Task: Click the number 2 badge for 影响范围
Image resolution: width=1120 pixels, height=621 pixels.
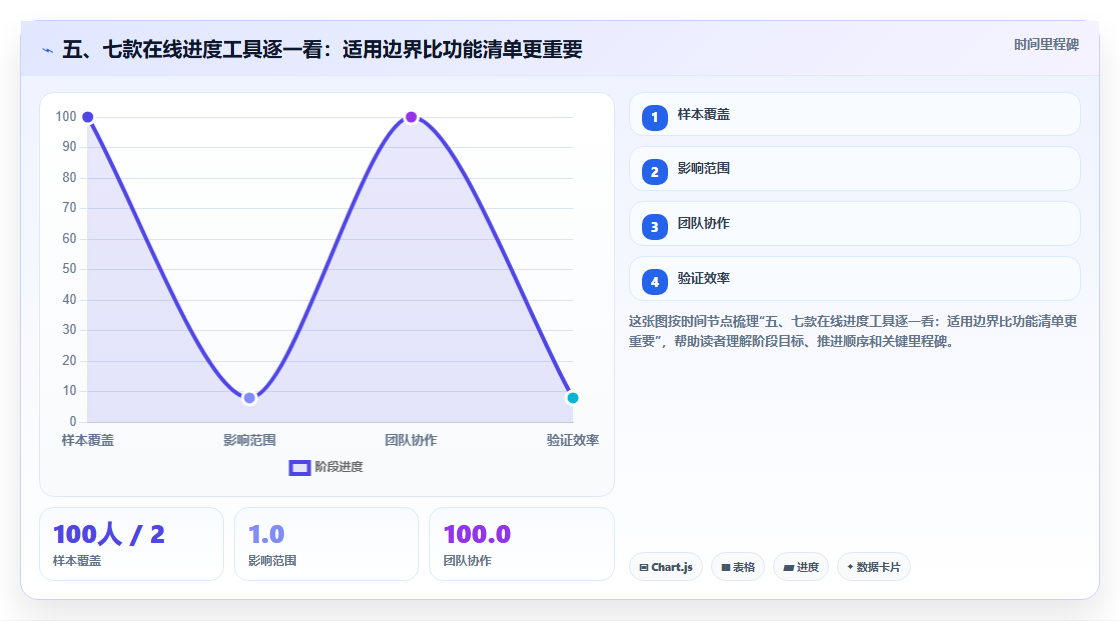Action: click(654, 172)
